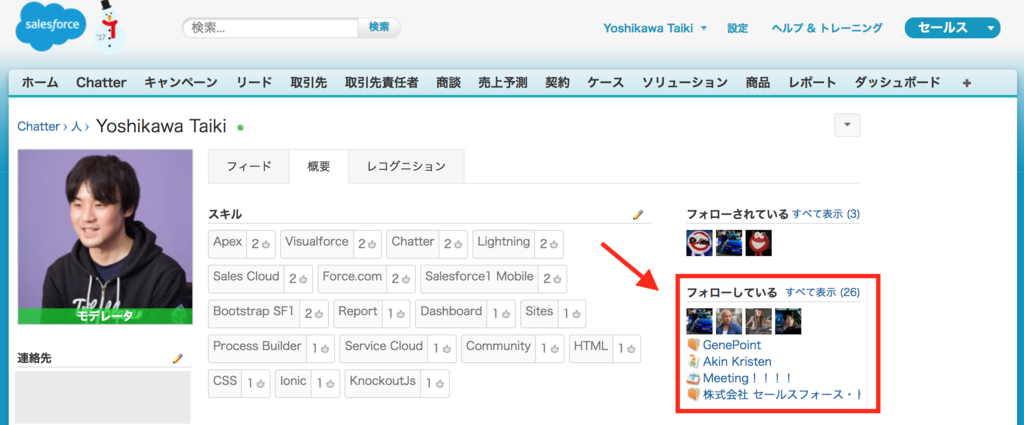
Task: Endorse the Community skill thumbs-up
Action: [x=553, y=349]
